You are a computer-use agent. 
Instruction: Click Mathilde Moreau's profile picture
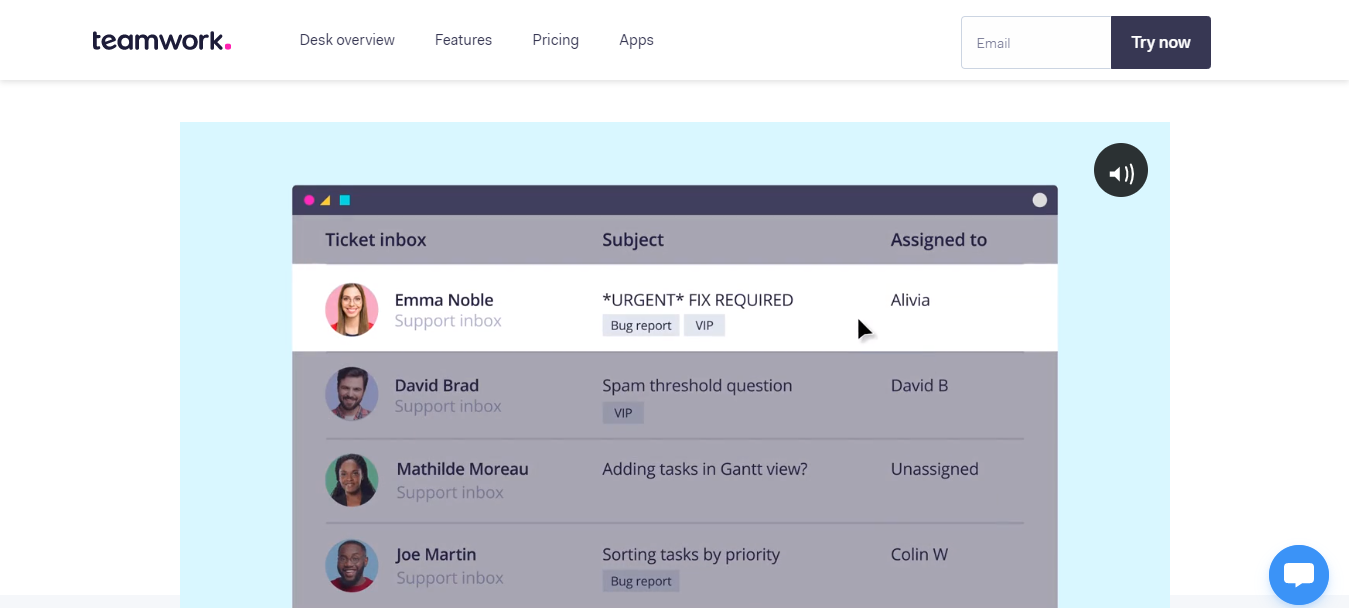click(351, 480)
